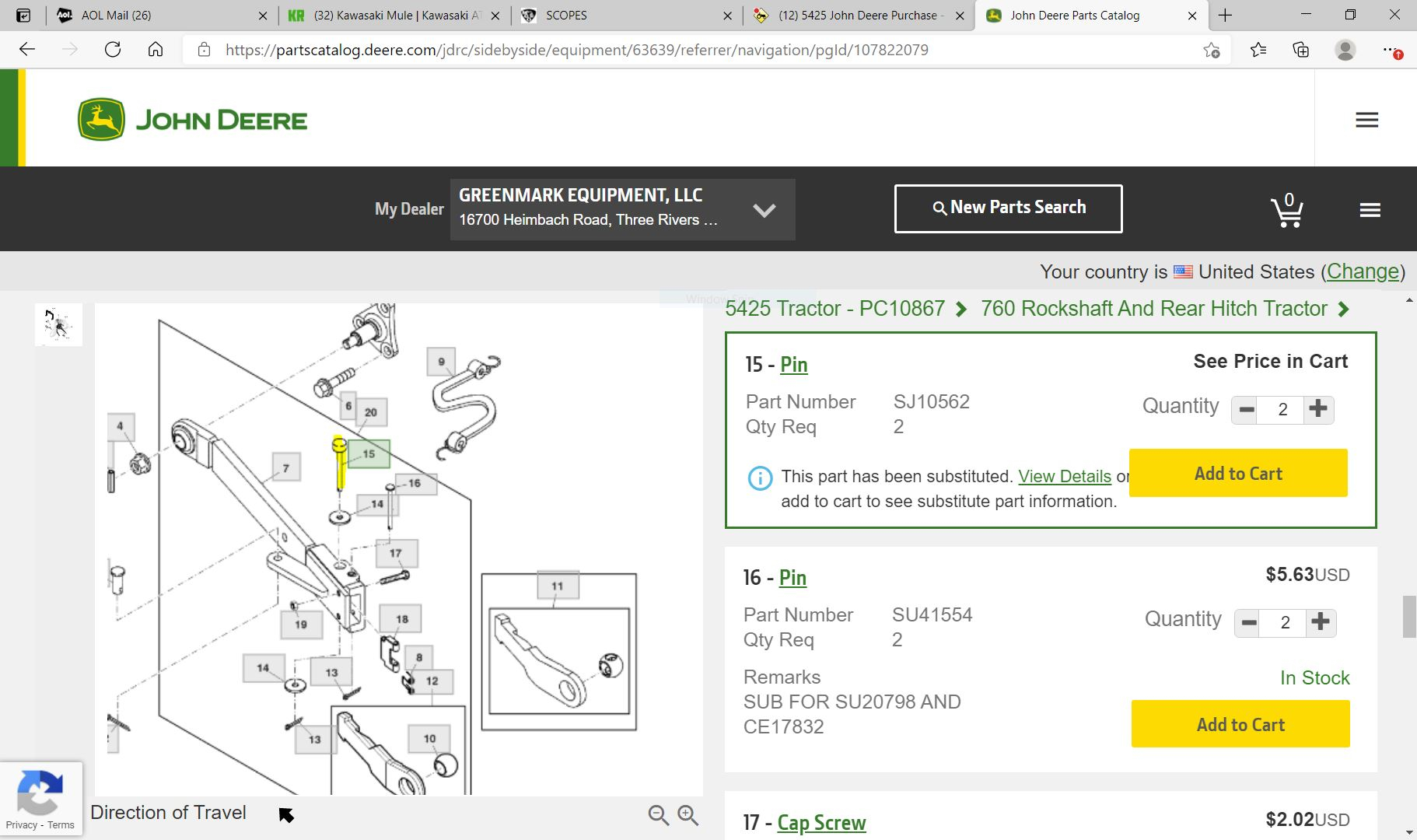
Task: Open the shopping cart icon
Action: click(x=1287, y=210)
